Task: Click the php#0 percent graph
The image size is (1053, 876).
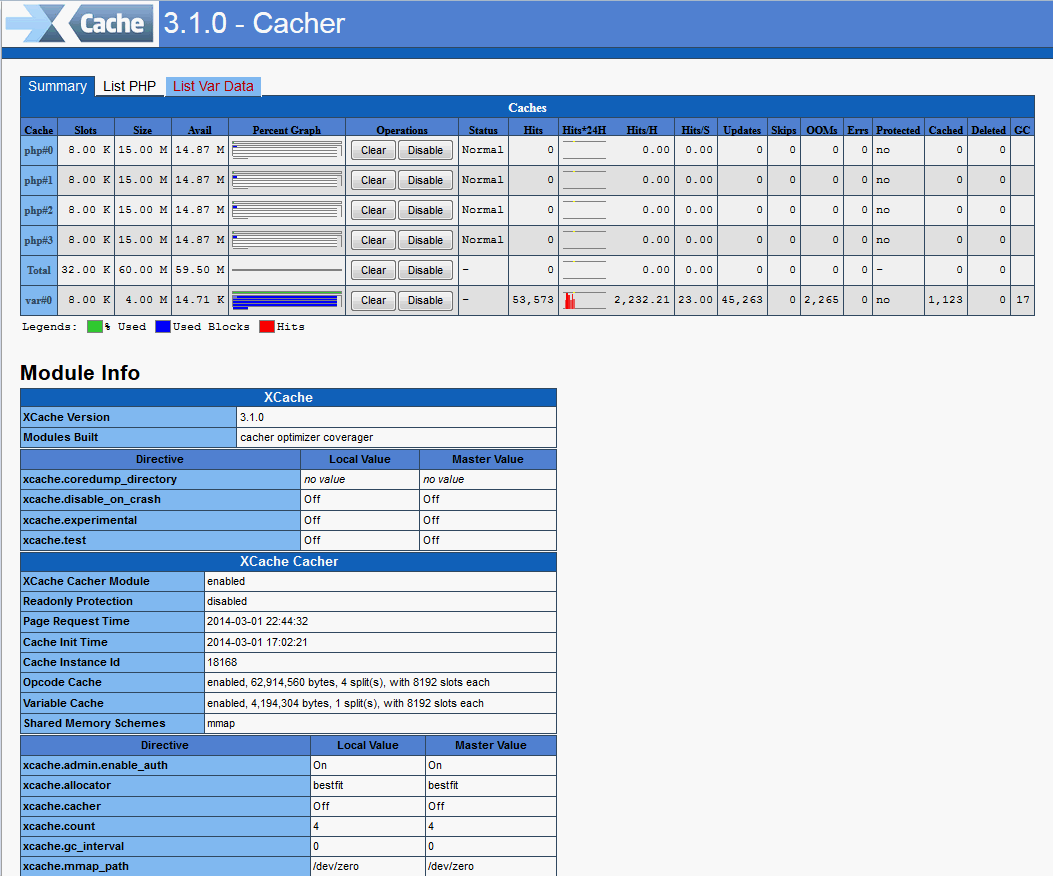Action: point(287,150)
